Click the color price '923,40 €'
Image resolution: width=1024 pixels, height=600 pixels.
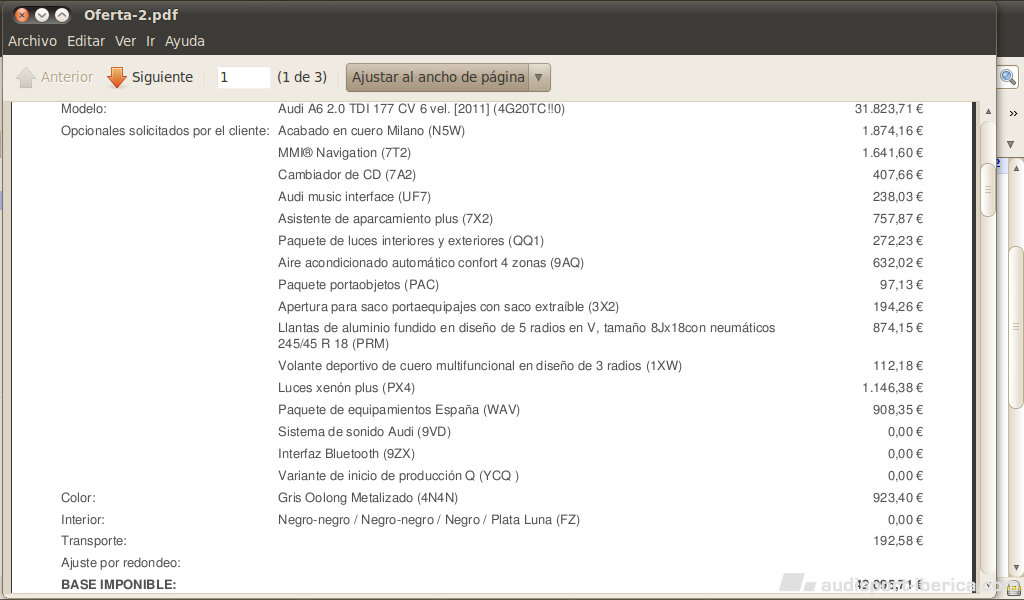(x=898, y=498)
